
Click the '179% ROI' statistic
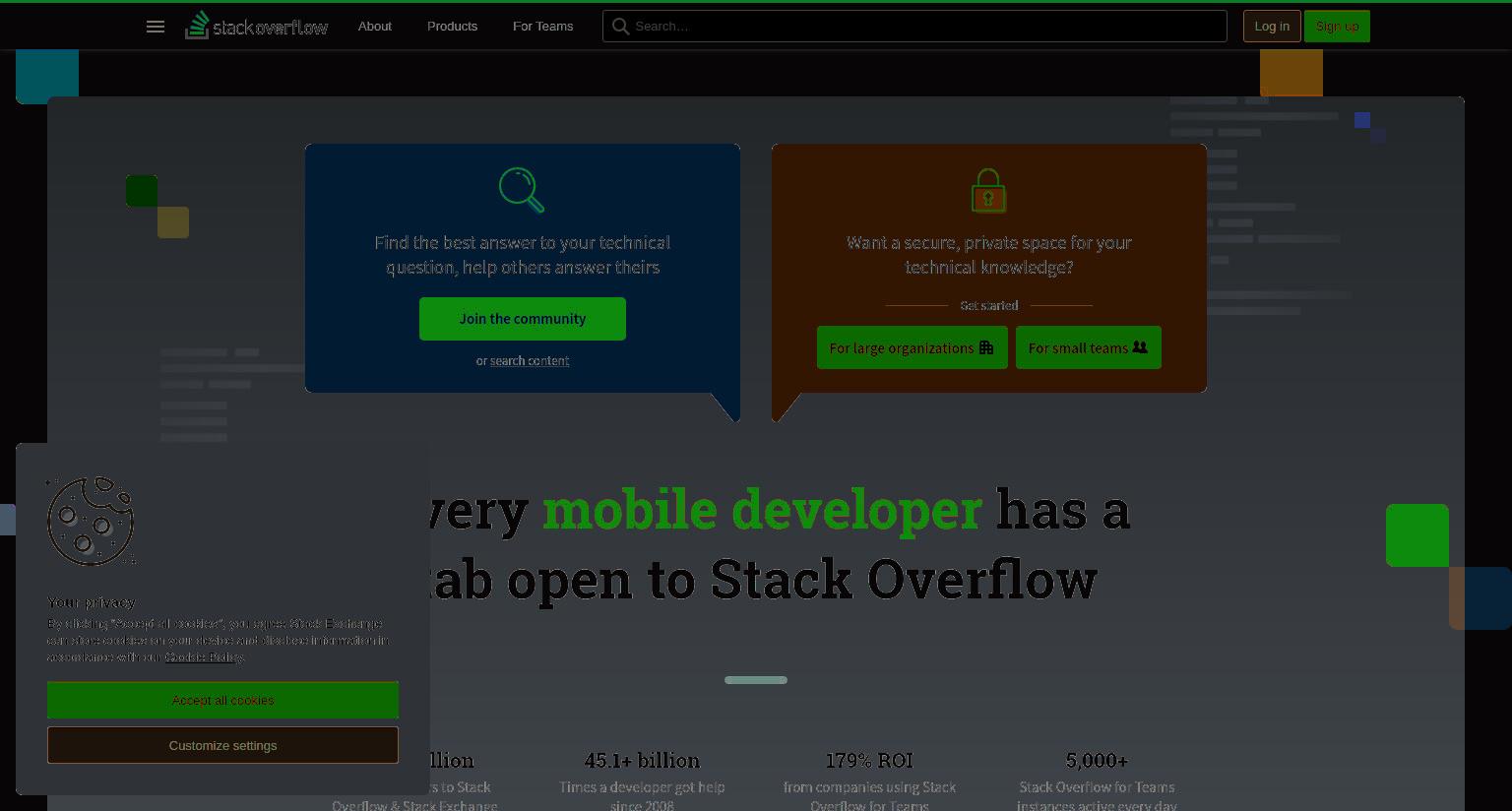[x=869, y=761]
